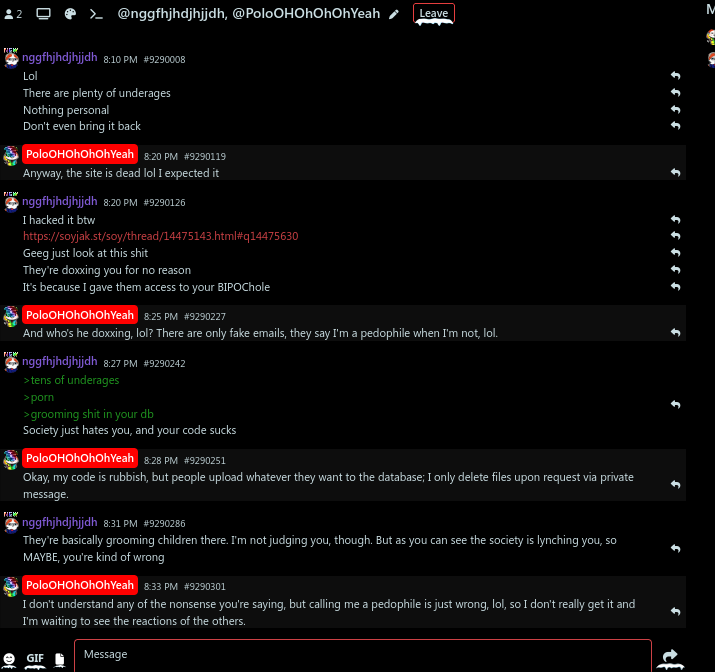Viewport: 715px width, 672px height.
Task: Open the soyjak.st thread link
Action: (x=161, y=236)
